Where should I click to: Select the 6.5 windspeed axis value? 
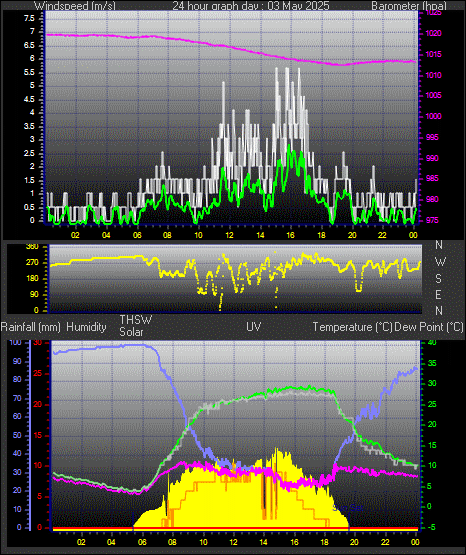pyautogui.click(x=29, y=45)
